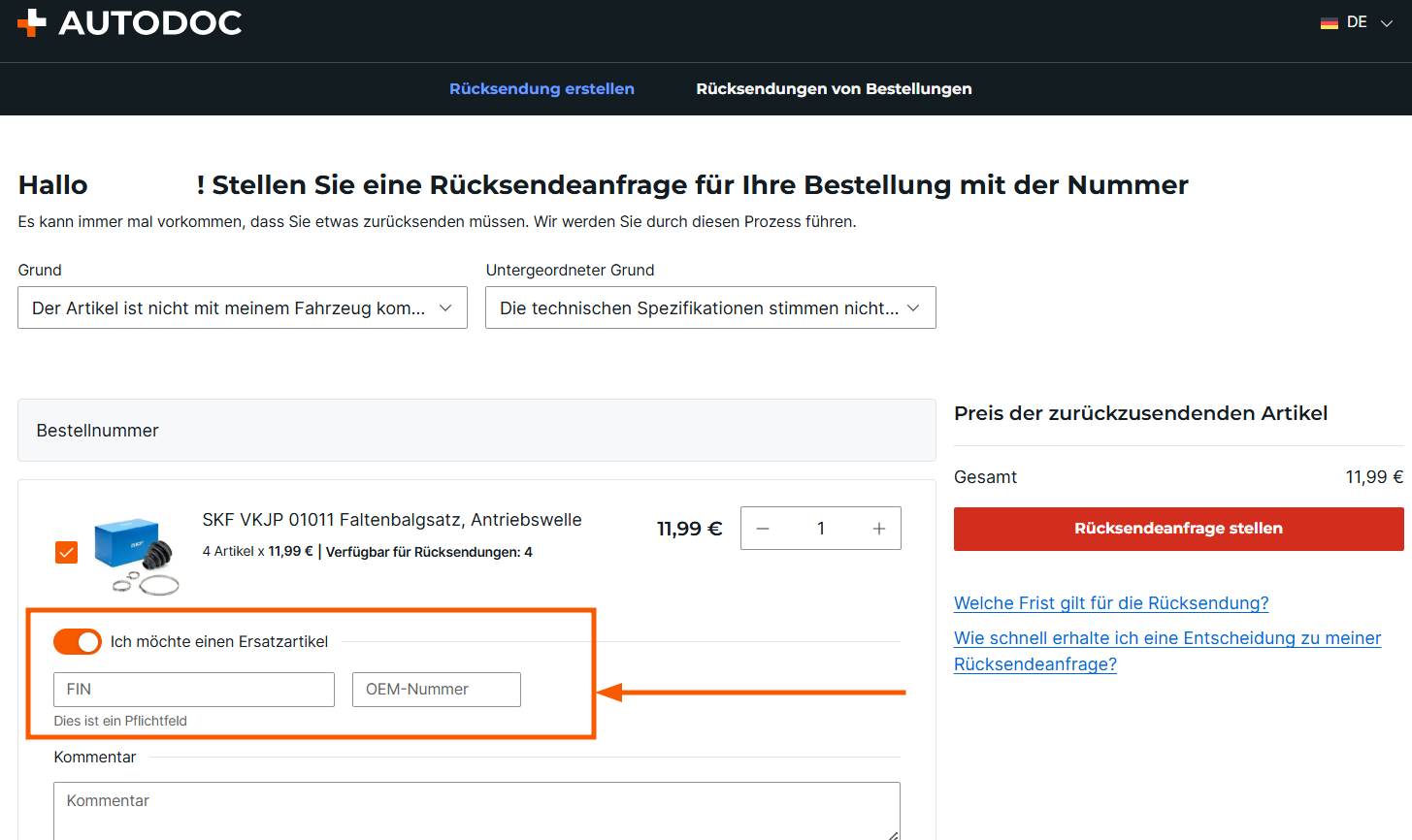Click the FIN input field
This screenshot has height=840, width=1412.
pyautogui.click(x=194, y=690)
